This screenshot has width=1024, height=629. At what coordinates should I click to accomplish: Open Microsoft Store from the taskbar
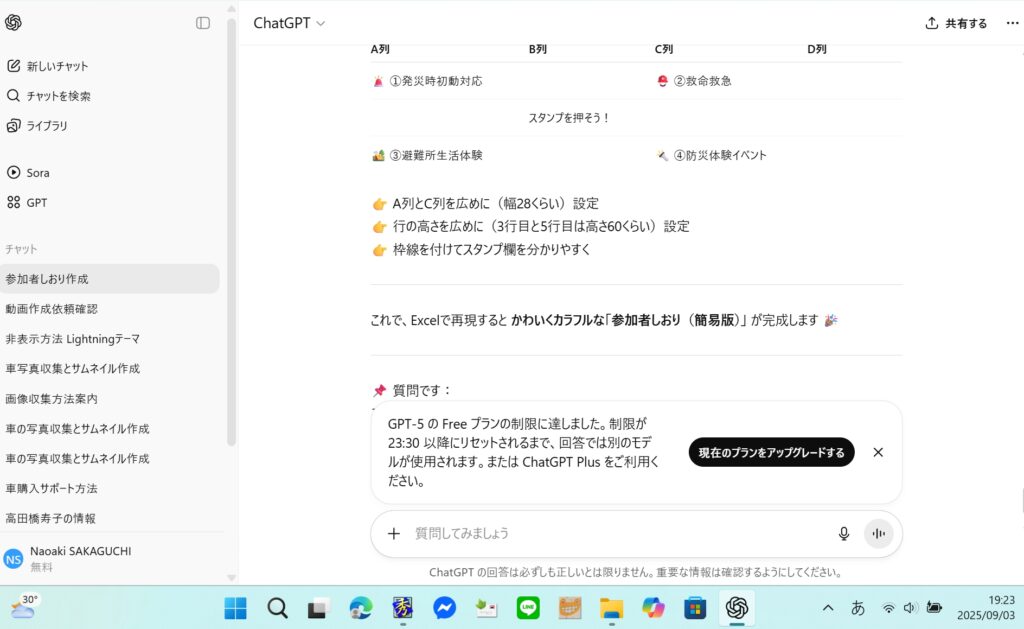click(x=695, y=608)
